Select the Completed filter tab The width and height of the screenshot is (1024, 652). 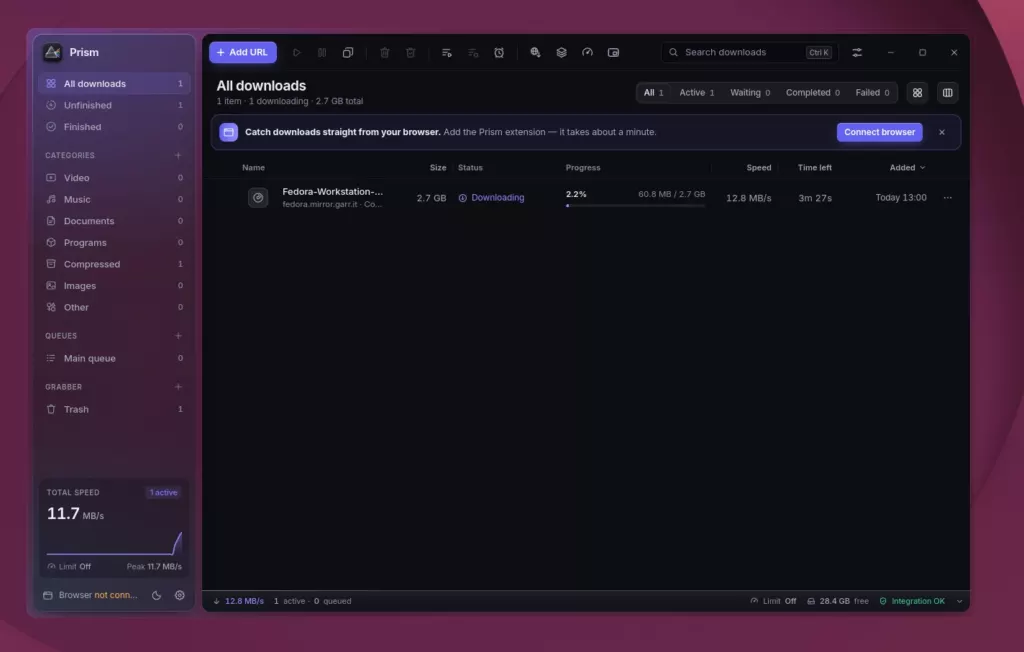812,93
